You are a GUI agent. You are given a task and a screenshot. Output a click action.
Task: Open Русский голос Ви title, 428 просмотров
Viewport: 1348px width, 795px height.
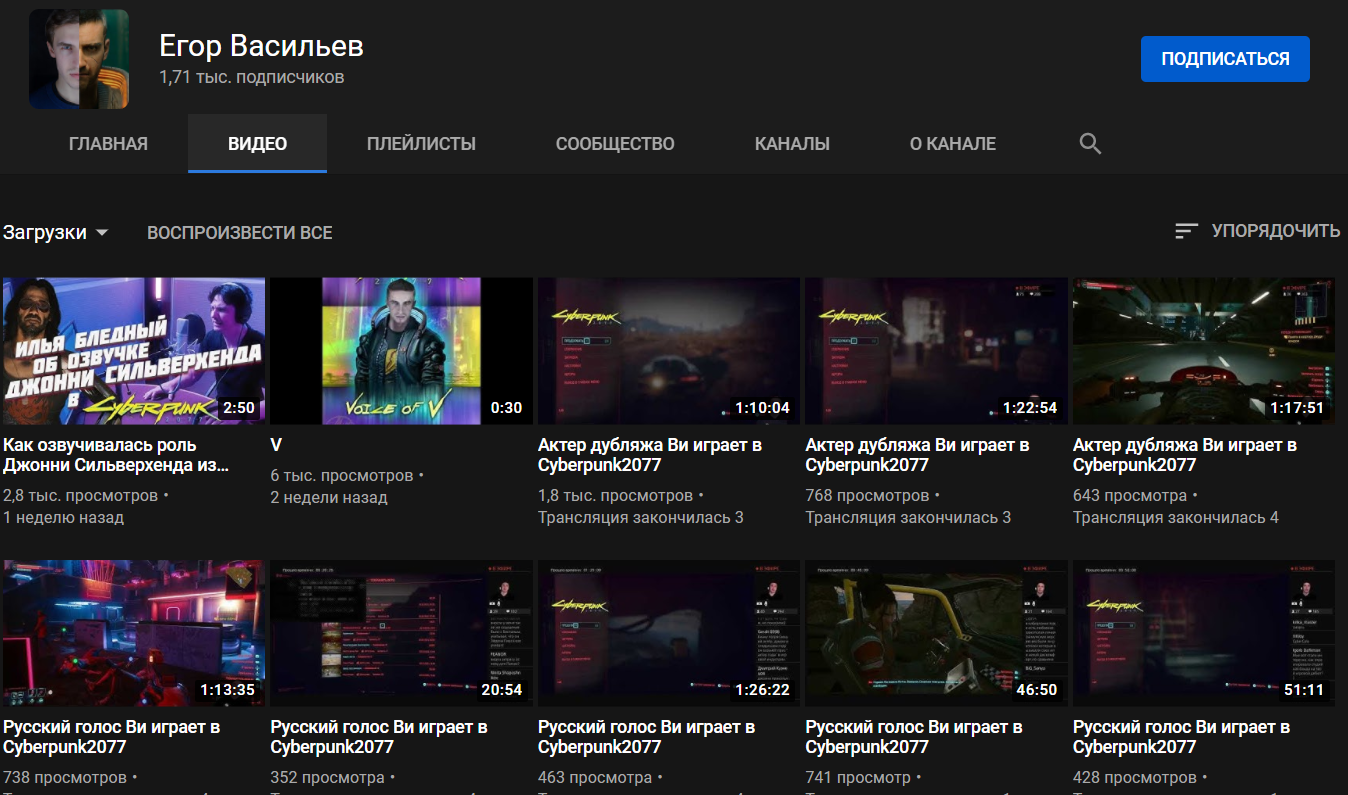point(1182,737)
